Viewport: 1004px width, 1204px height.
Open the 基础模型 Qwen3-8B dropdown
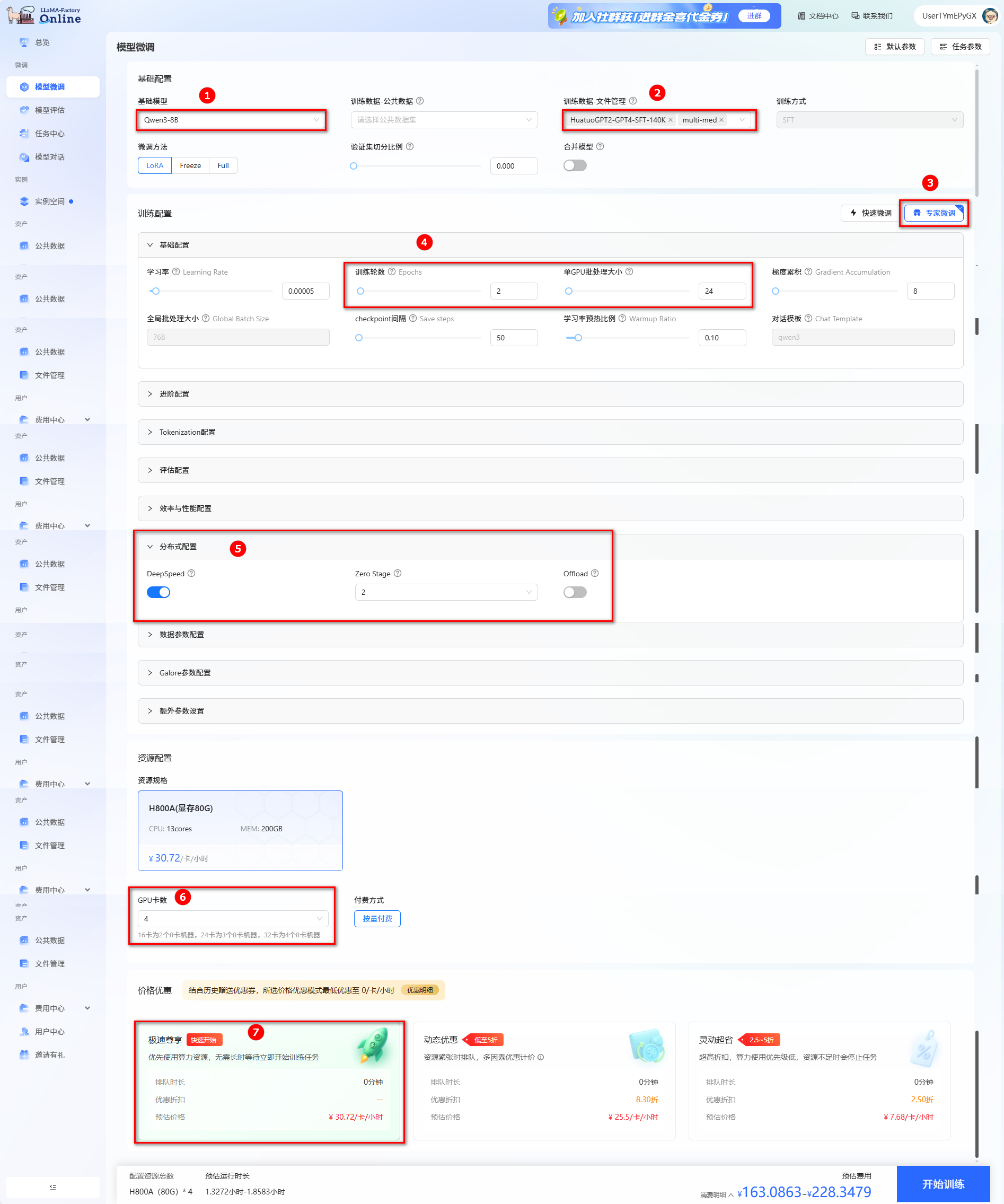tap(232, 120)
